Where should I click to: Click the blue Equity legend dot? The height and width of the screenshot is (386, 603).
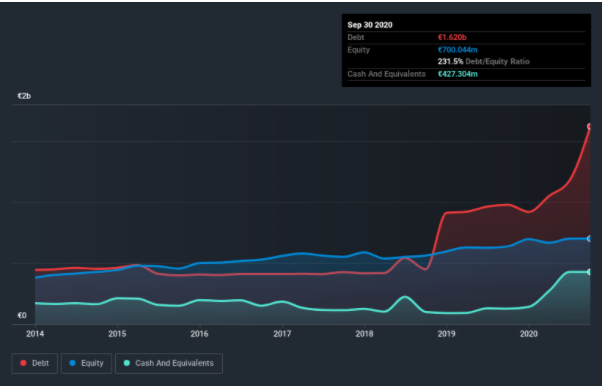coord(72,363)
